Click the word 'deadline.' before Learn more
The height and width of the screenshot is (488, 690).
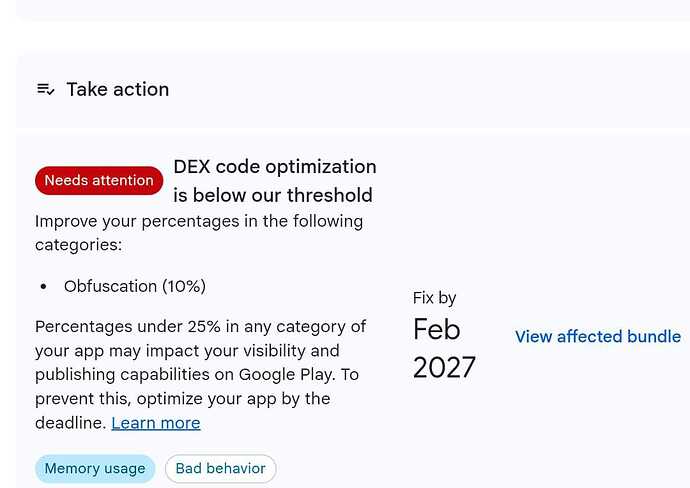71,423
